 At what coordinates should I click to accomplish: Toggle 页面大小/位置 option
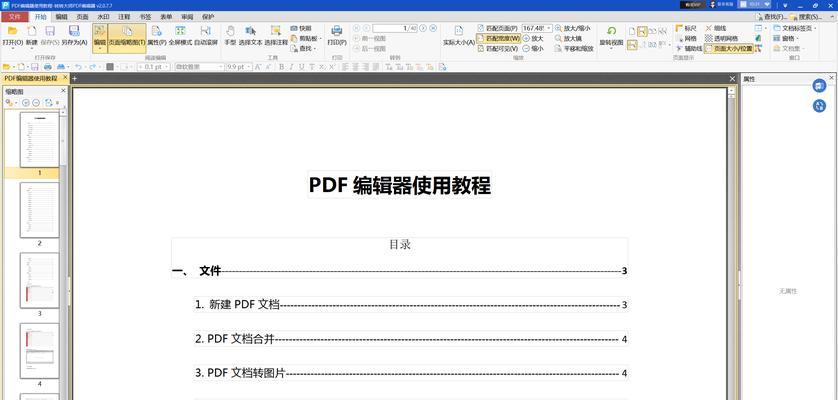(728, 48)
